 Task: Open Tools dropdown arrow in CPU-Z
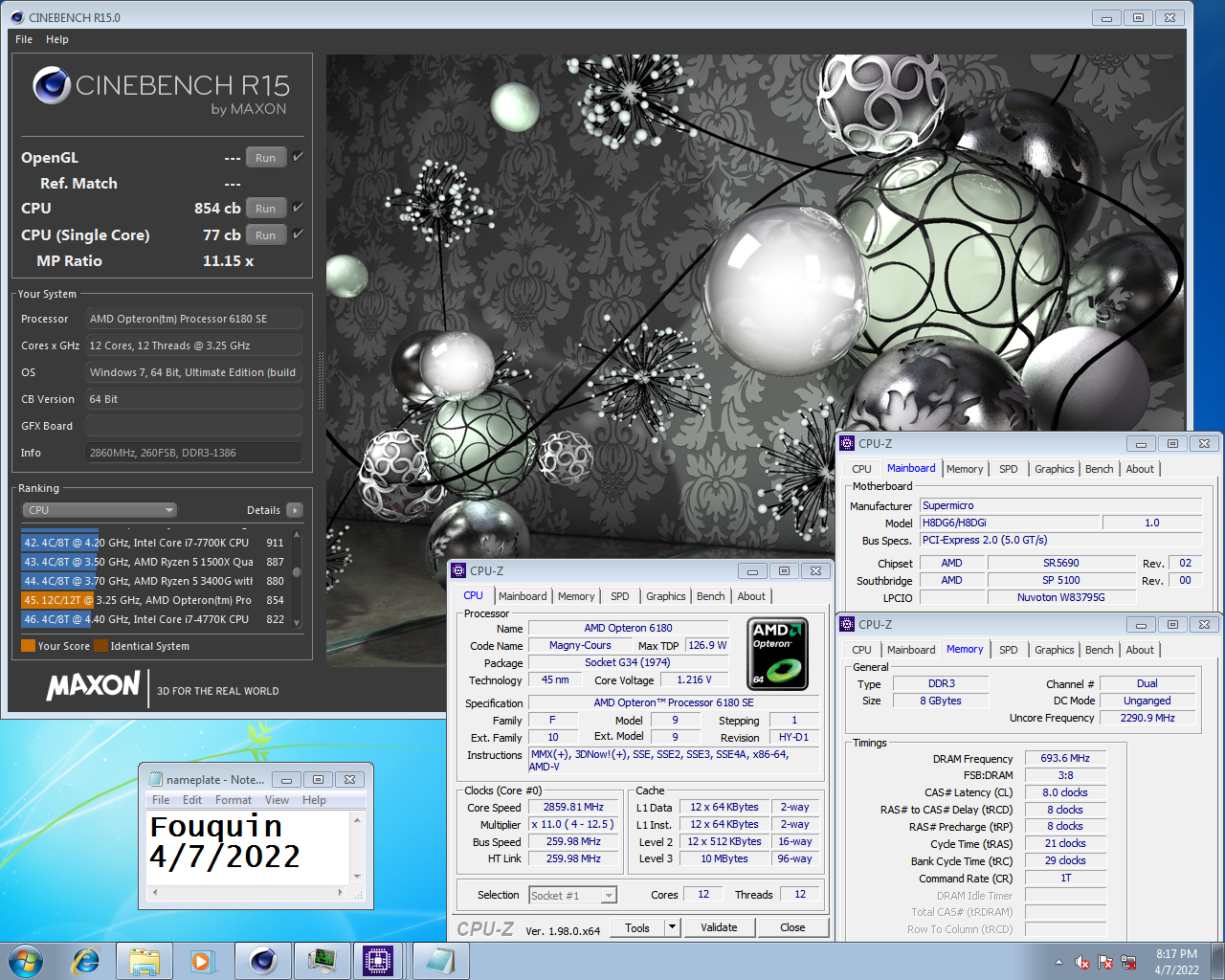click(672, 927)
